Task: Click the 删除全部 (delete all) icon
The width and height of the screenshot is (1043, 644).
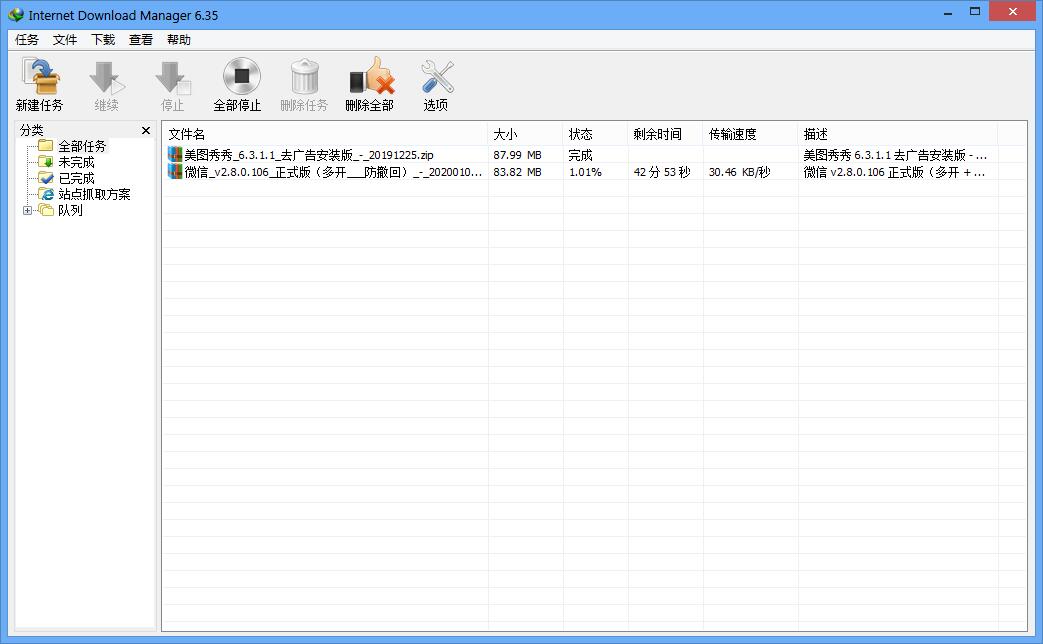Action: [x=371, y=75]
